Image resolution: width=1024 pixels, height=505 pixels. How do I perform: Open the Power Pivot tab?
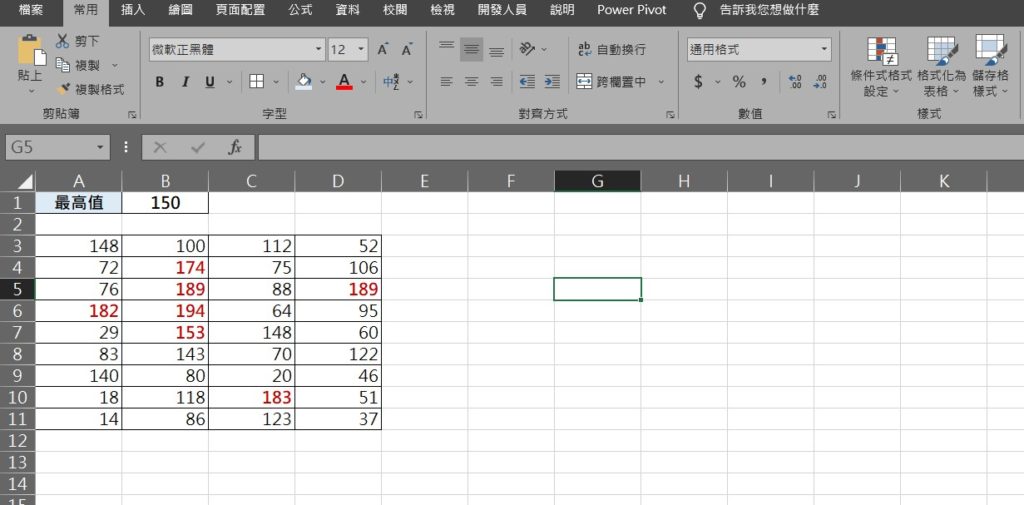(x=631, y=10)
